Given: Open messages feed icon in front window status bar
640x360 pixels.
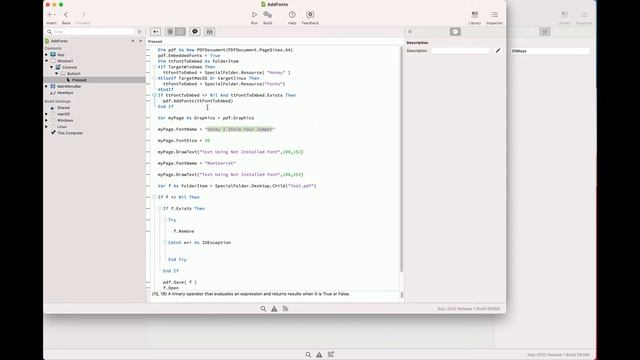Looking at the screenshot, I should [x=285, y=309].
